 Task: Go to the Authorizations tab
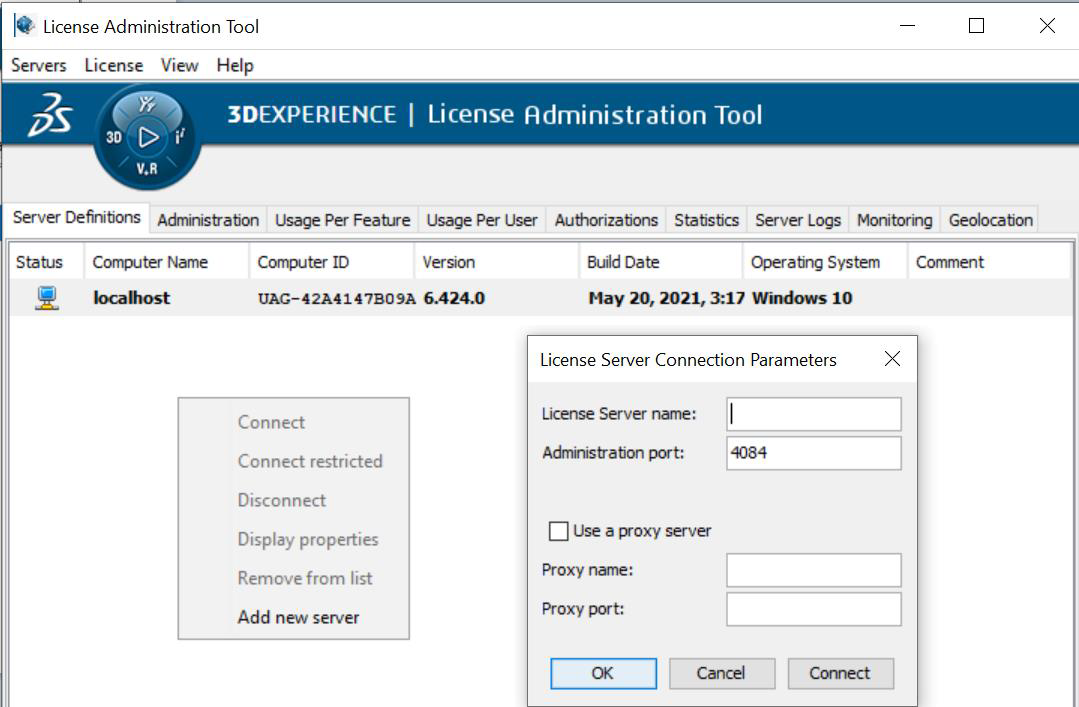(606, 220)
